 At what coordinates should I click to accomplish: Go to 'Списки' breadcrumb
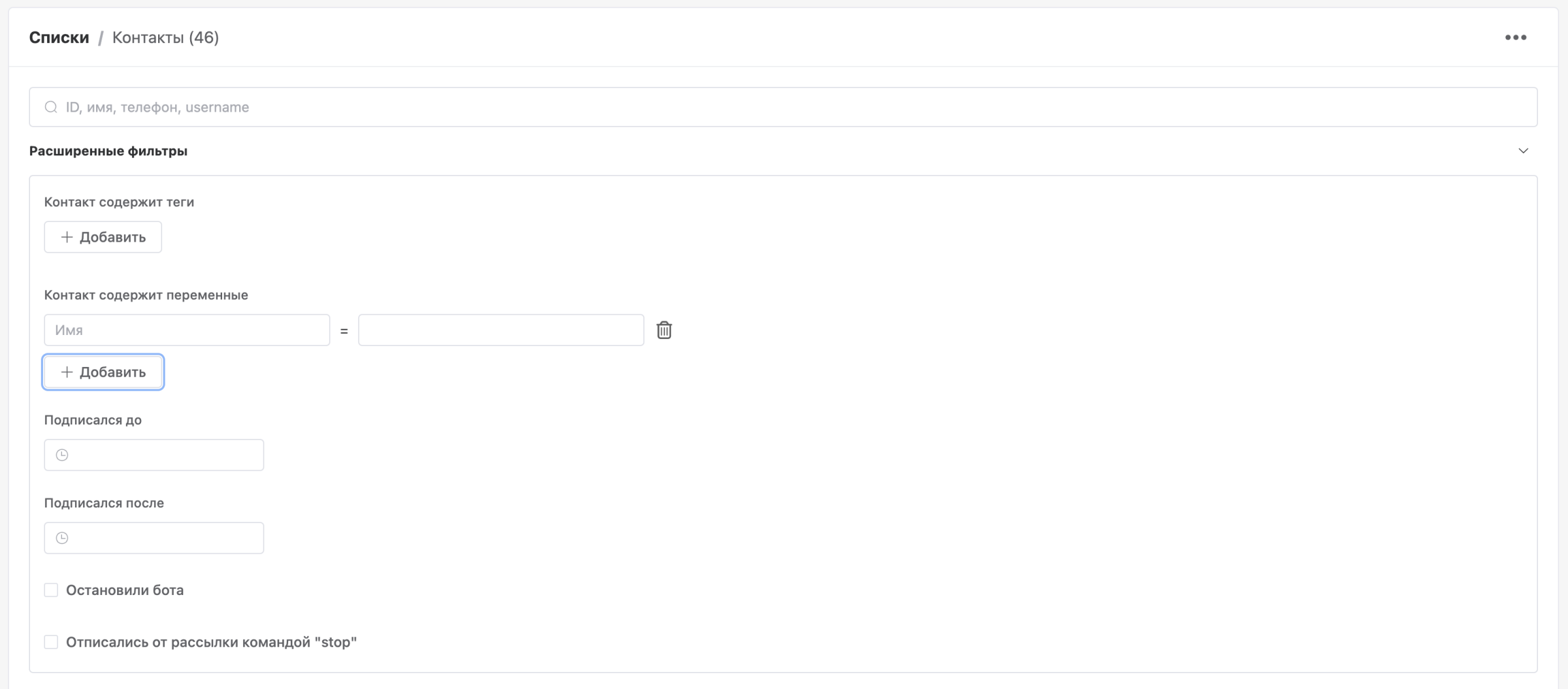[x=59, y=38]
